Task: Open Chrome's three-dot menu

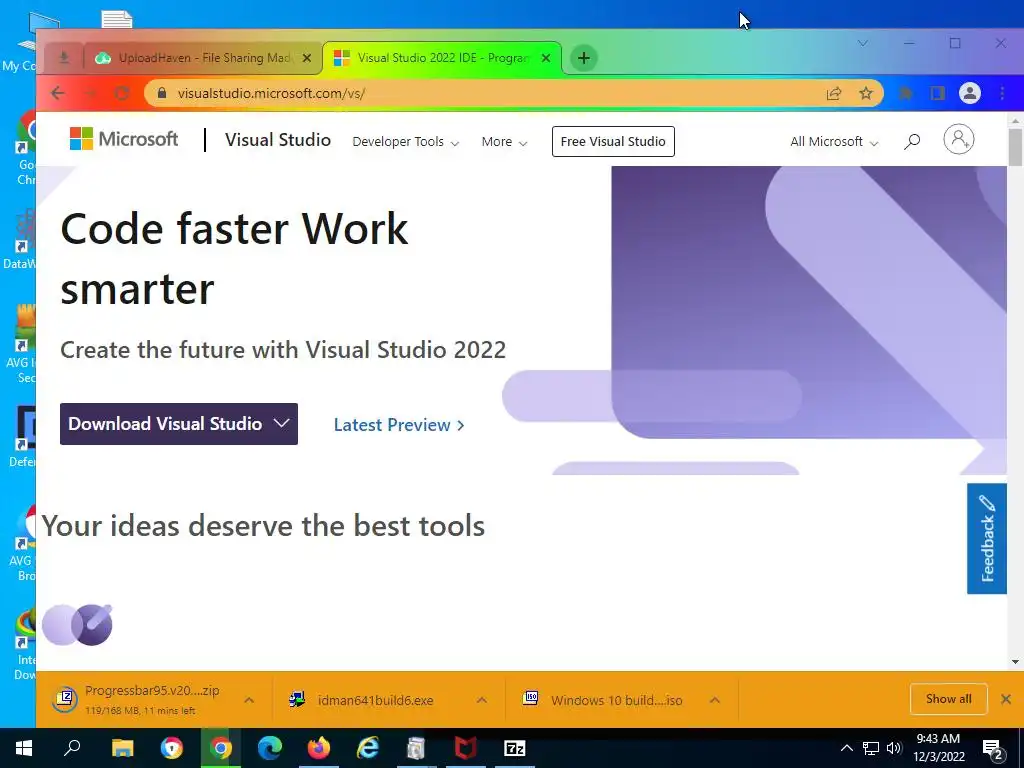Action: (x=1002, y=93)
